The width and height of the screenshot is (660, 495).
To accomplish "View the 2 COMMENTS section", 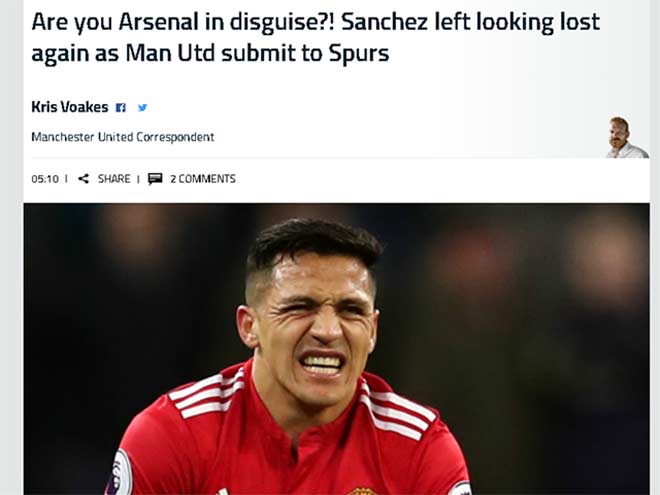I will click(202, 179).
